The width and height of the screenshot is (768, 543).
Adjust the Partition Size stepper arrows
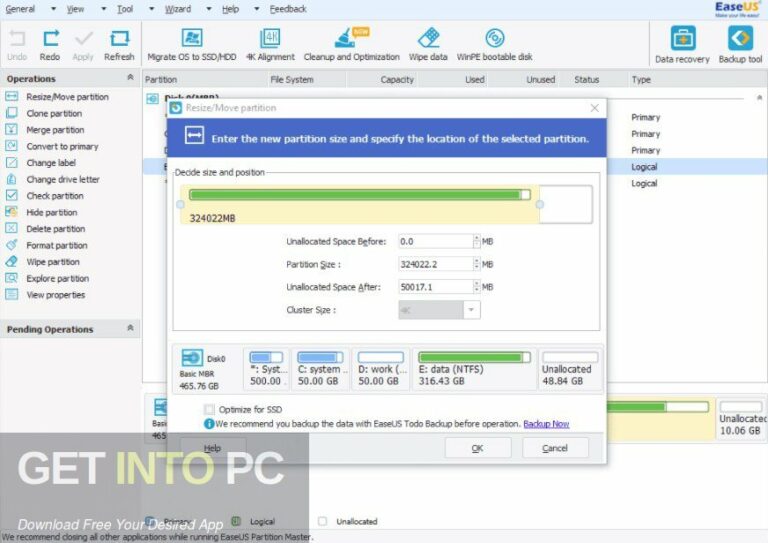coord(477,264)
